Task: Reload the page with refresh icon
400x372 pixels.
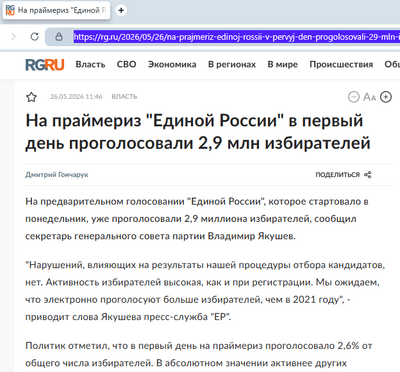Action: tap(35, 36)
